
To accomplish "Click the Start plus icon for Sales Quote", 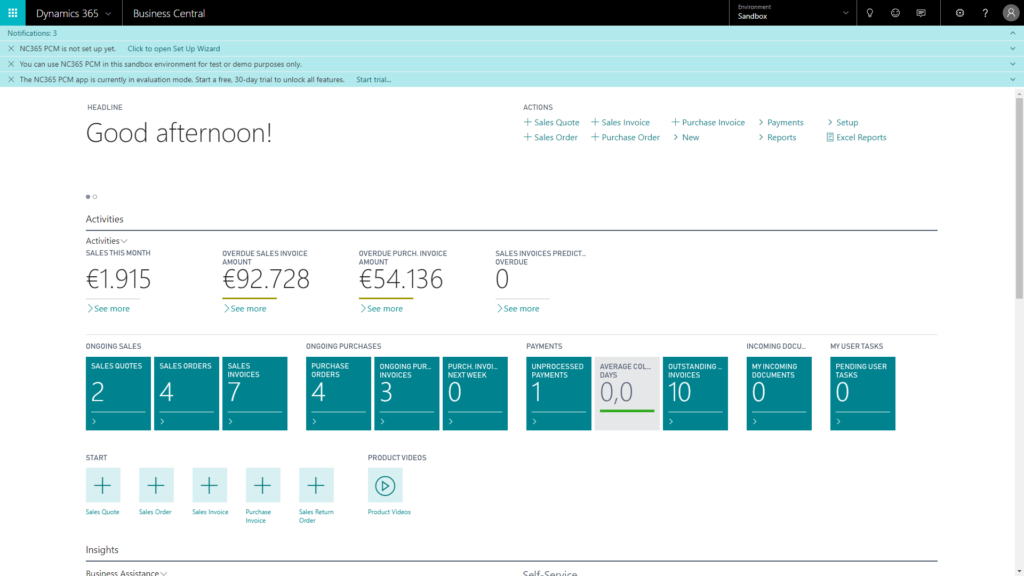I will [x=103, y=485].
